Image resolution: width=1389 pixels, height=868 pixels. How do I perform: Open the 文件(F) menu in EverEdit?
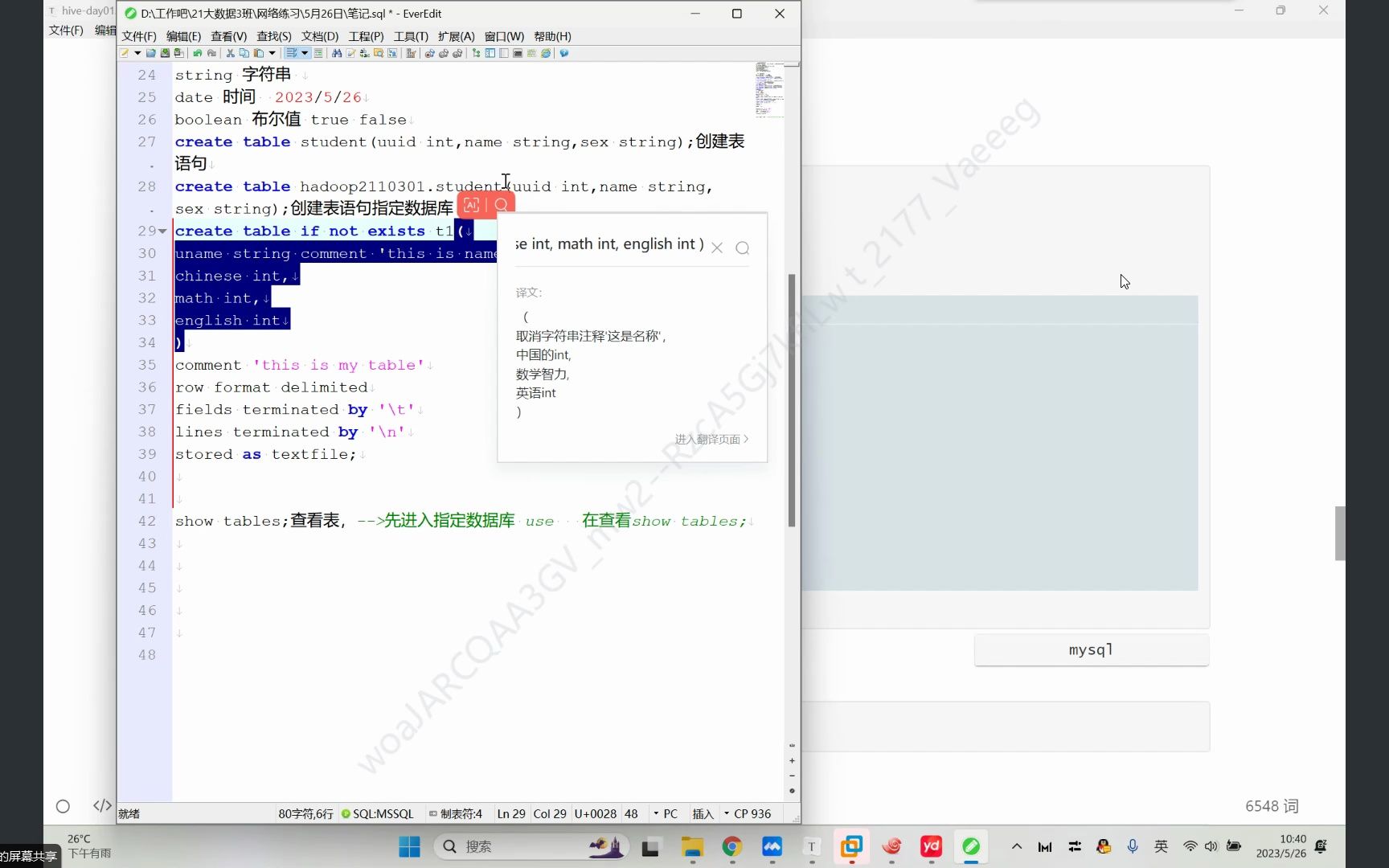[x=139, y=36]
